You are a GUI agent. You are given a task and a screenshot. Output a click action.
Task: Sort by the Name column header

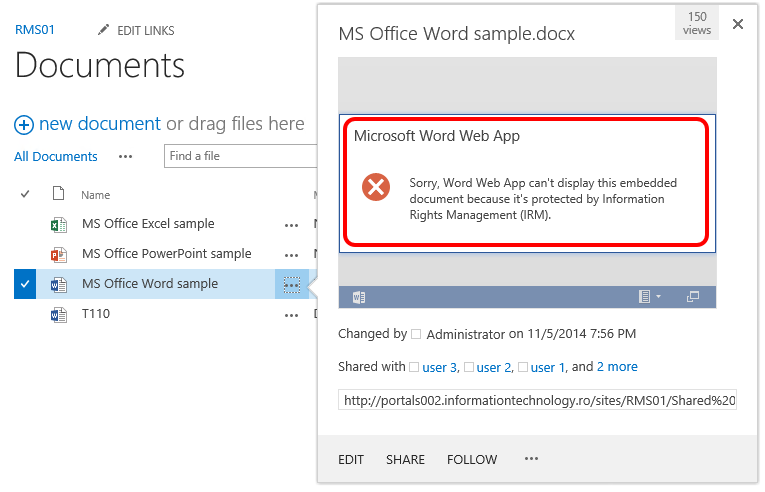96,195
